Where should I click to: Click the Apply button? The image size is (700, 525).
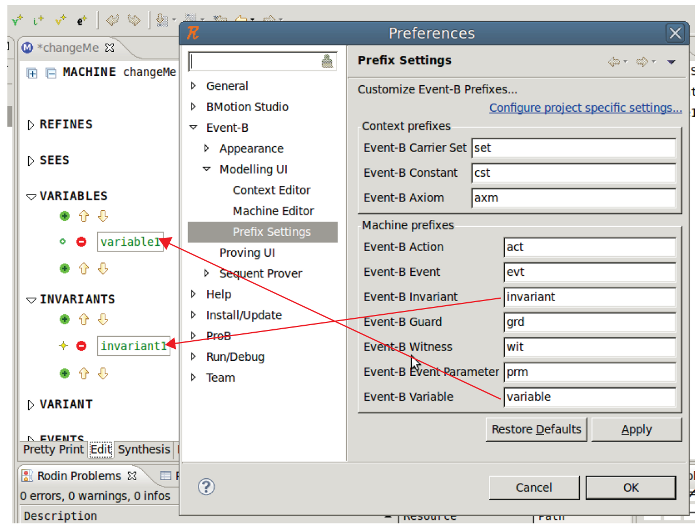[x=636, y=429]
